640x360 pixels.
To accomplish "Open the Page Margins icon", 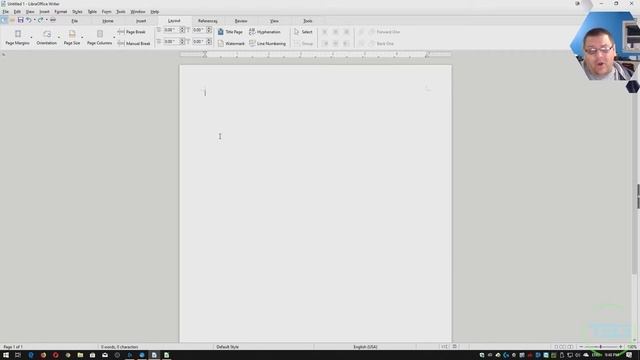I will (18, 34).
